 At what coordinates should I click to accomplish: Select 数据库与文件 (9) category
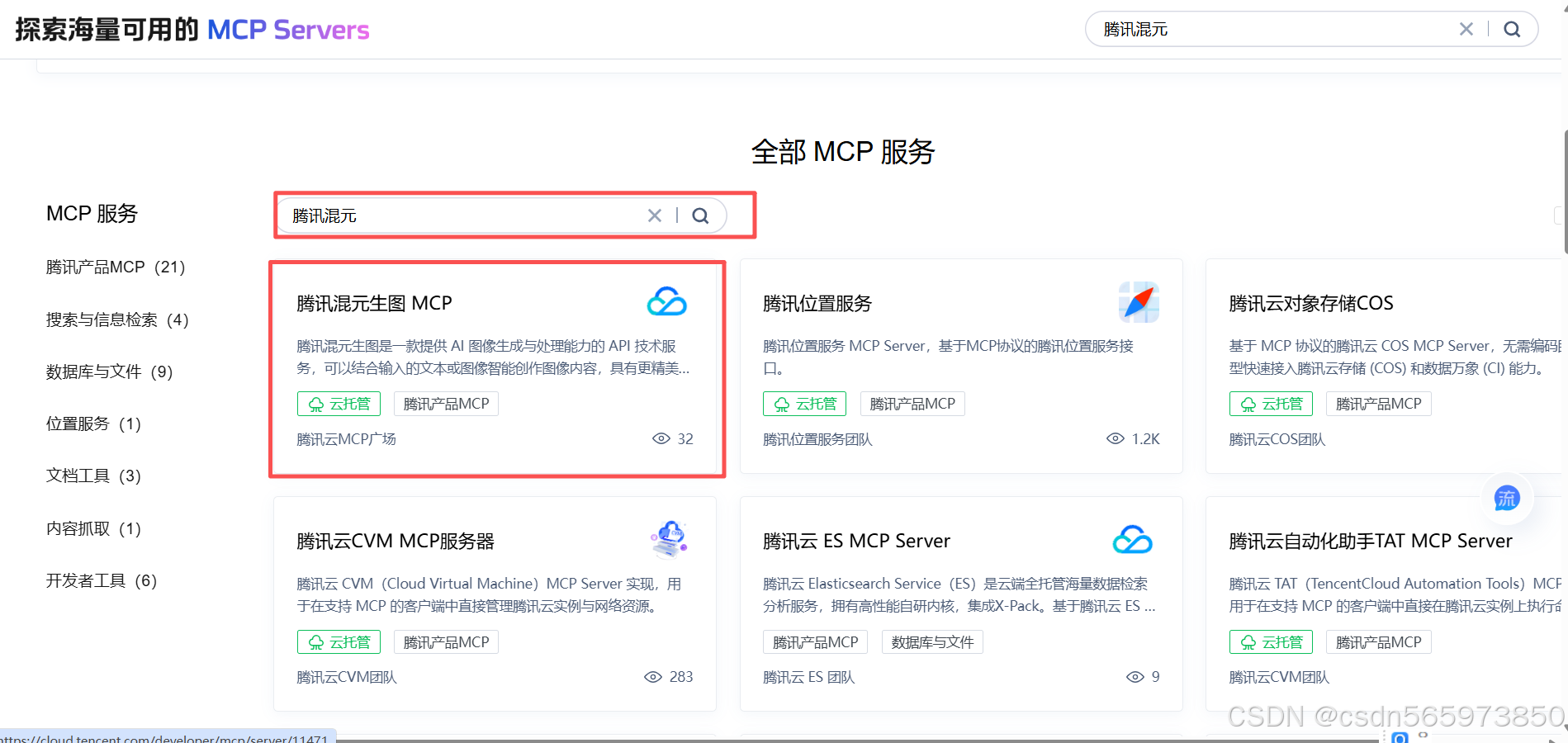110,371
